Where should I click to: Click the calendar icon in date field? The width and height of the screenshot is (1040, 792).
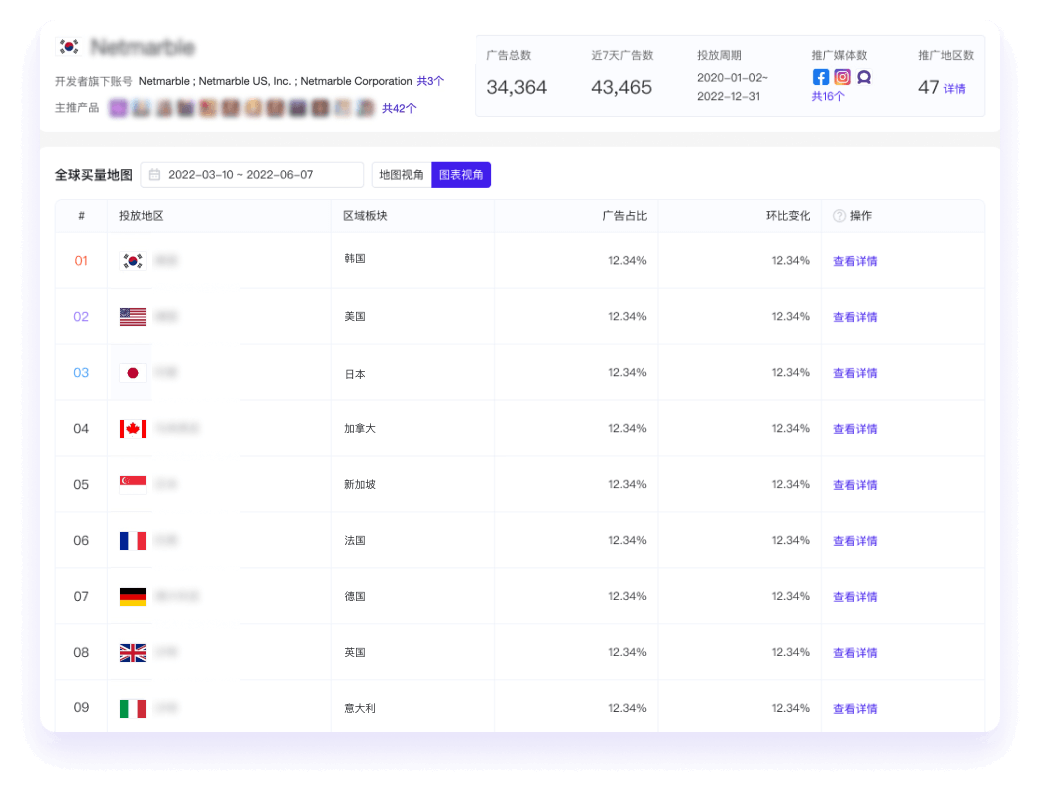click(155, 175)
